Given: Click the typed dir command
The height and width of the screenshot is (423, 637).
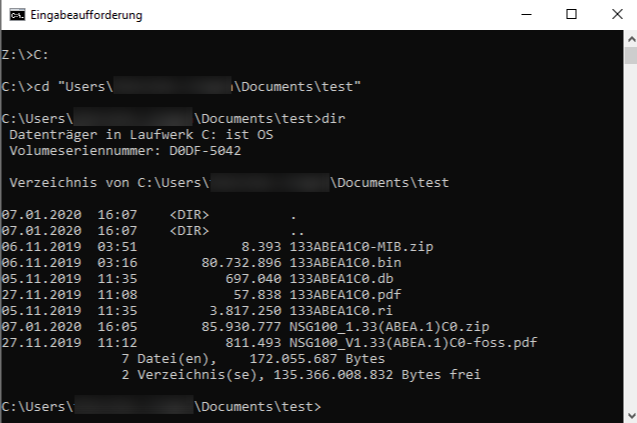Looking at the screenshot, I should 334,118.
